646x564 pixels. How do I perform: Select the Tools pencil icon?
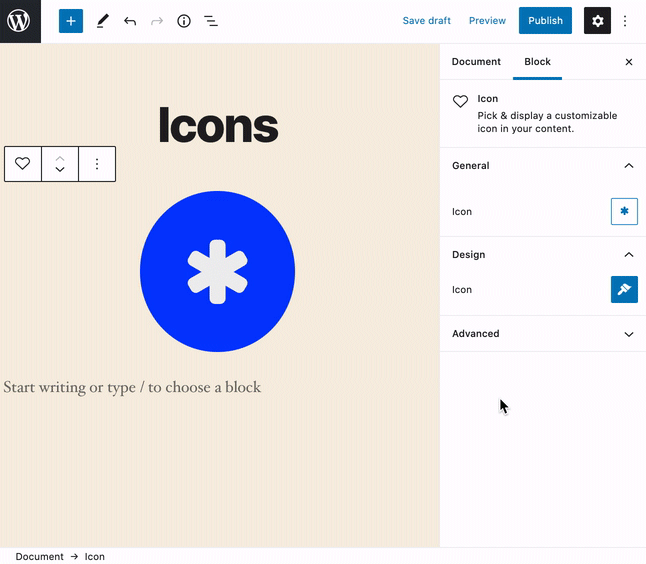tap(103, 21)
